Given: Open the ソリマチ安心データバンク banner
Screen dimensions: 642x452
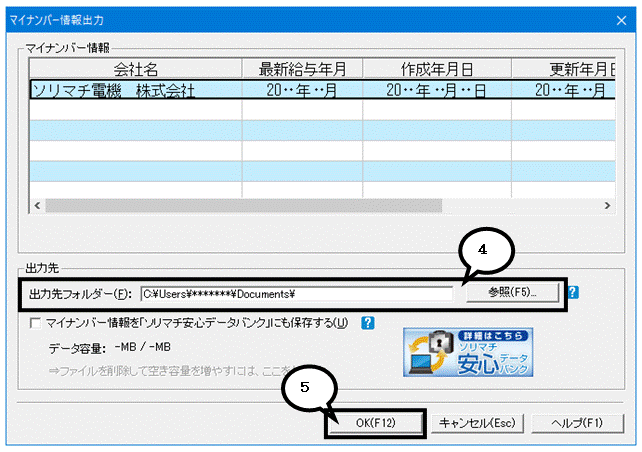Looking at the screenshot, I should [468, 352].
